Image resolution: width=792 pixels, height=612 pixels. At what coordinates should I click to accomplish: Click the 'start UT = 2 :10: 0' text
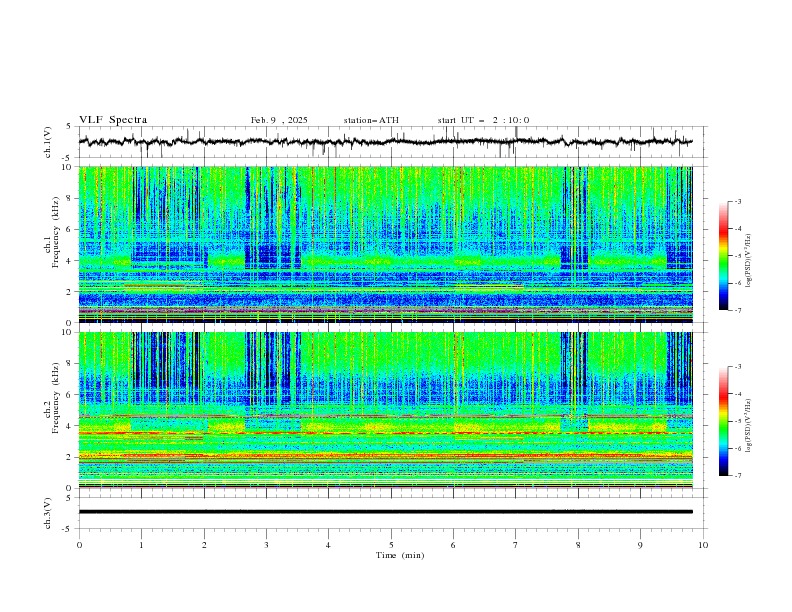pos(483,120)
